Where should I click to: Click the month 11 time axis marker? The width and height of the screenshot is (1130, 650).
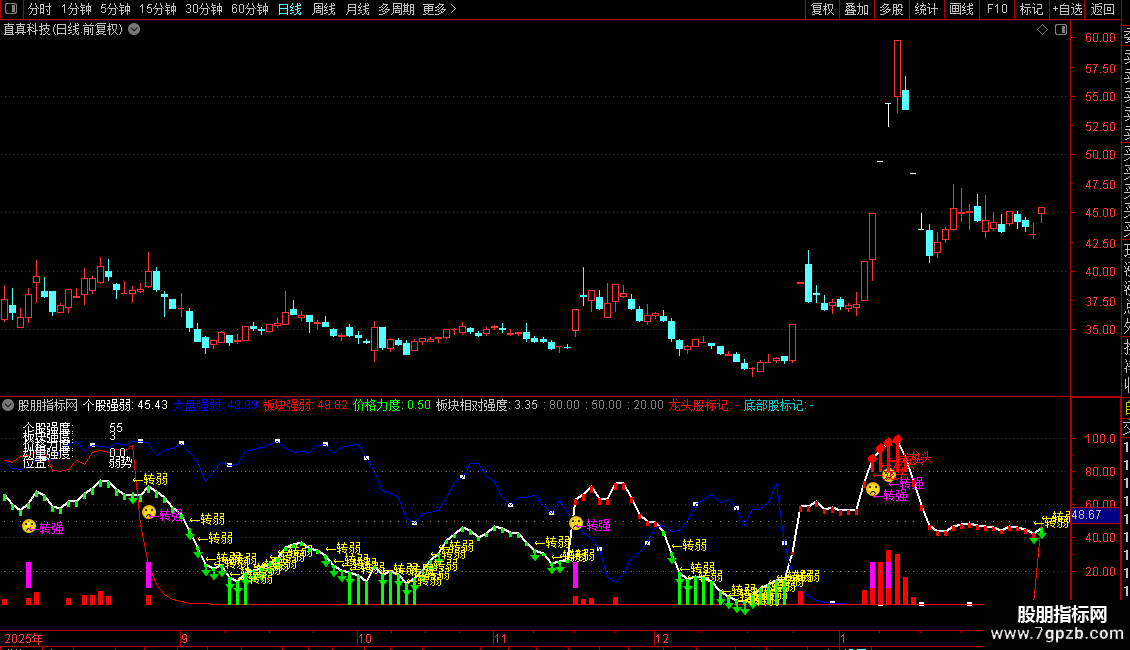(x=500, y=638)
